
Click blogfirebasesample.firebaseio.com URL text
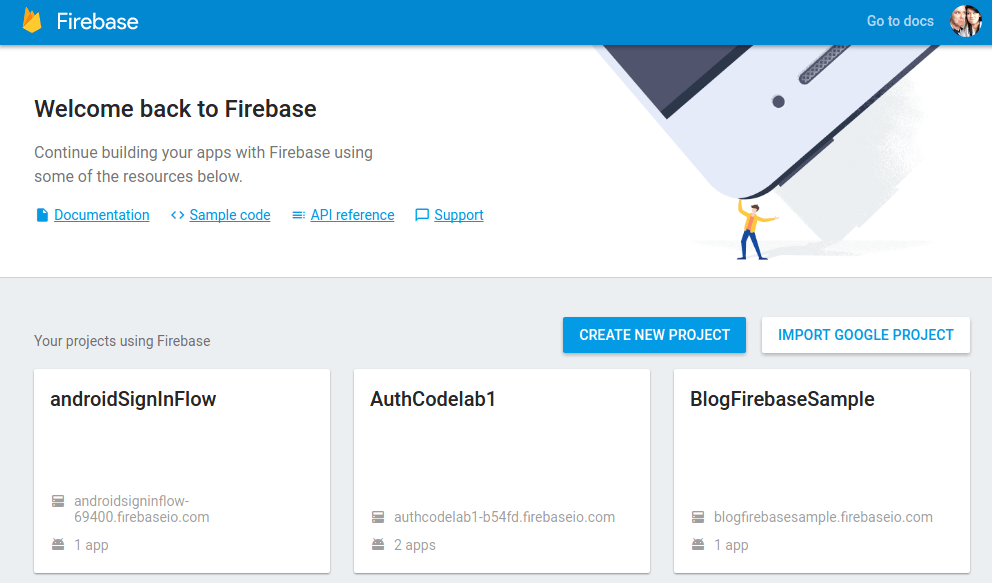point(823,517)
